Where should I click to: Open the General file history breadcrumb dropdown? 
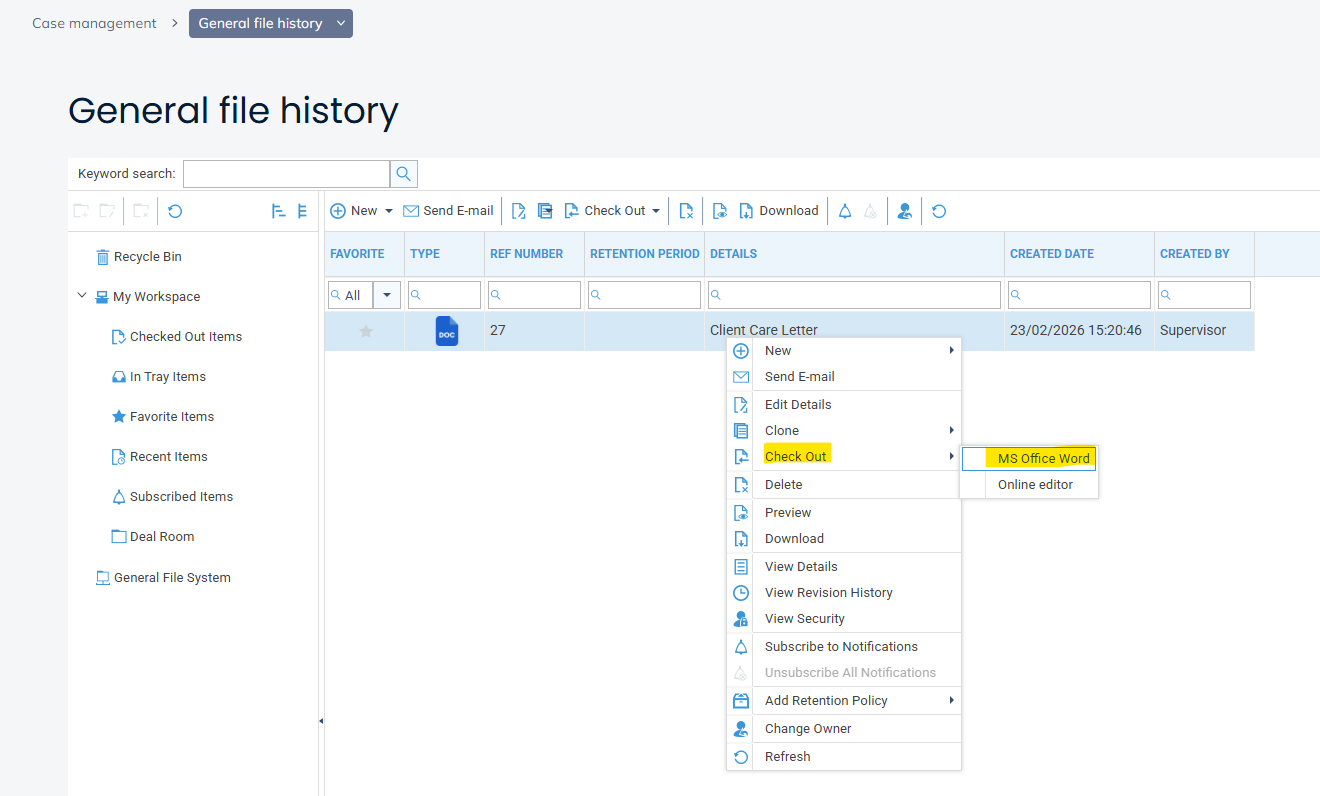tap(341, 23)
